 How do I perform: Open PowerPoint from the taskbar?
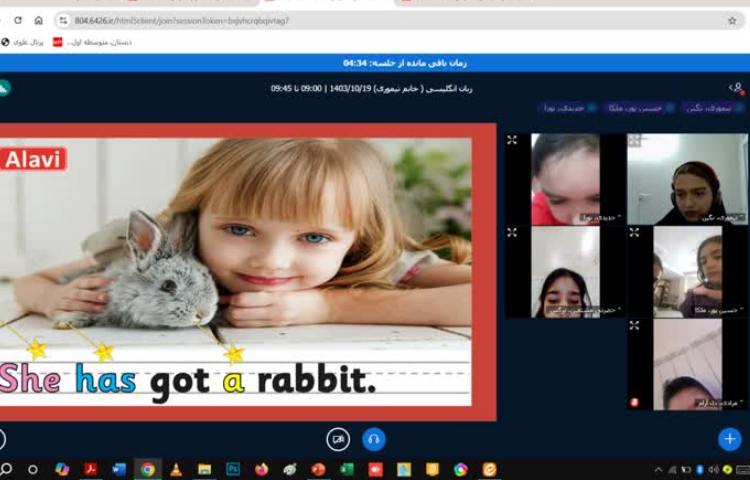pyautogui.click(x=318, y=469)
